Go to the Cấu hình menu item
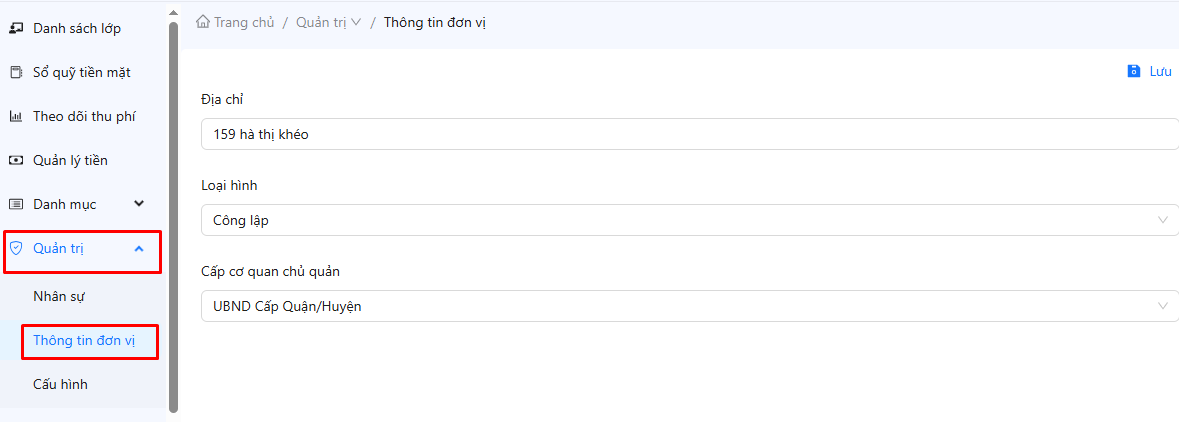1179x422 pixels. 60,384
